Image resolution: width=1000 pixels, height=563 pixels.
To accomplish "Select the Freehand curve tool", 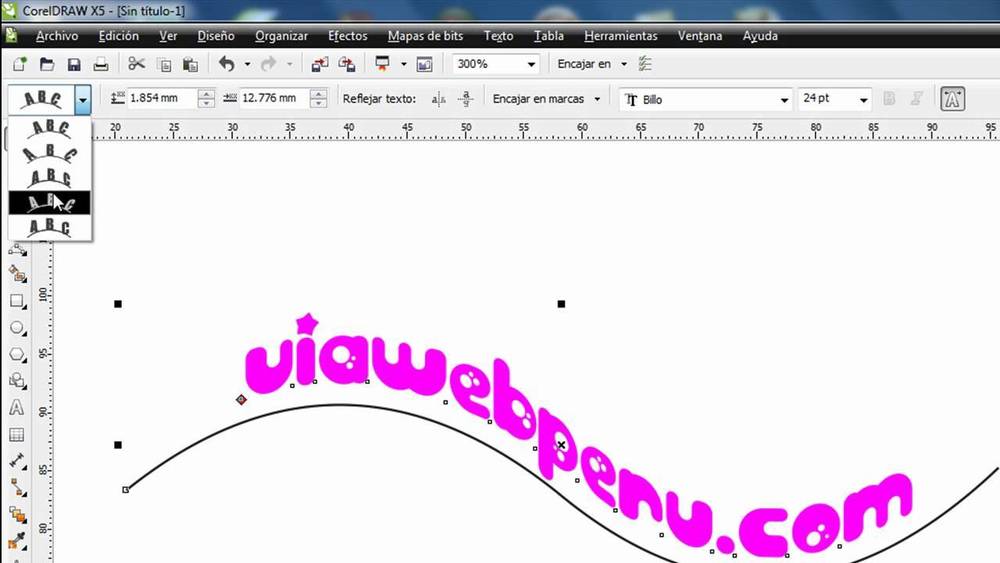I will [17, 249].
